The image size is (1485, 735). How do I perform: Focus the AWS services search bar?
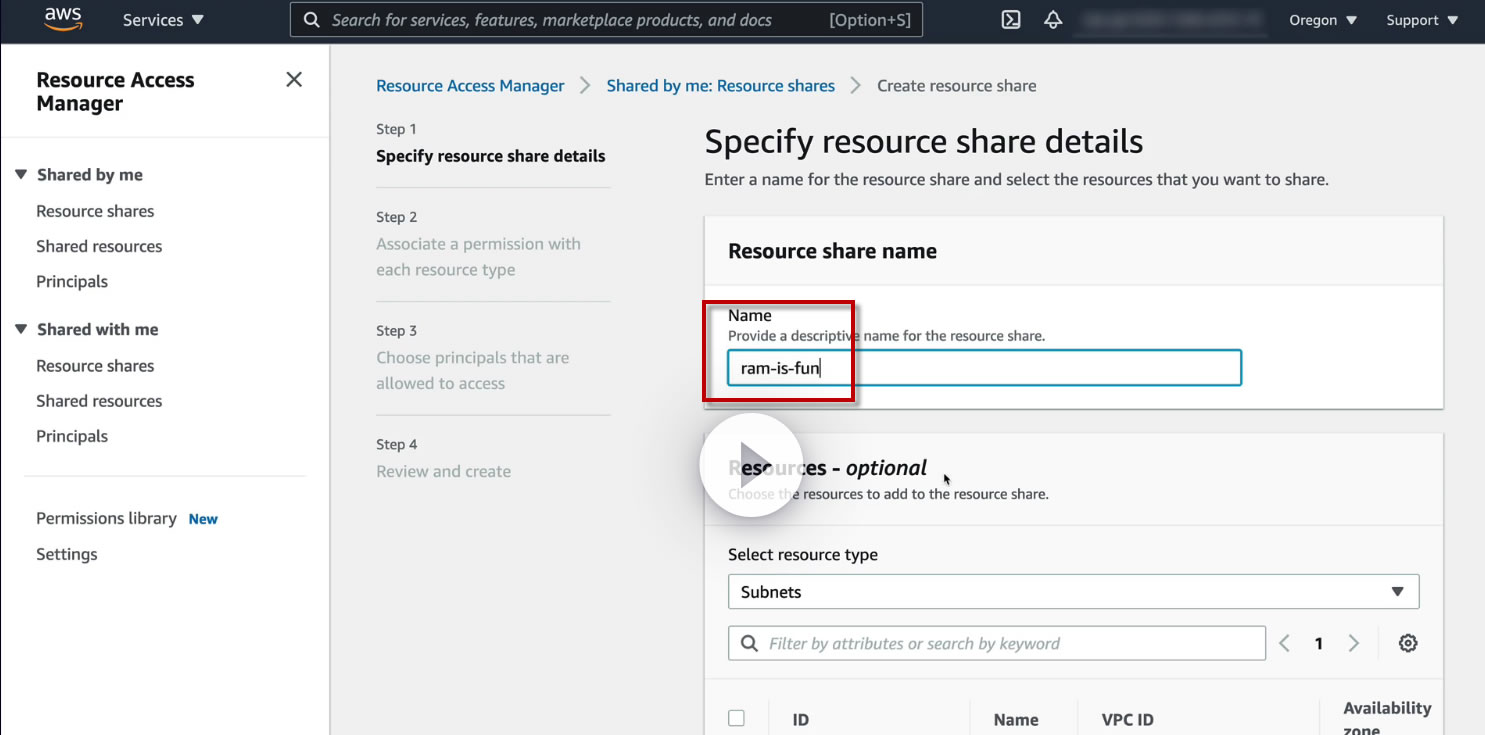pos(605,20)
